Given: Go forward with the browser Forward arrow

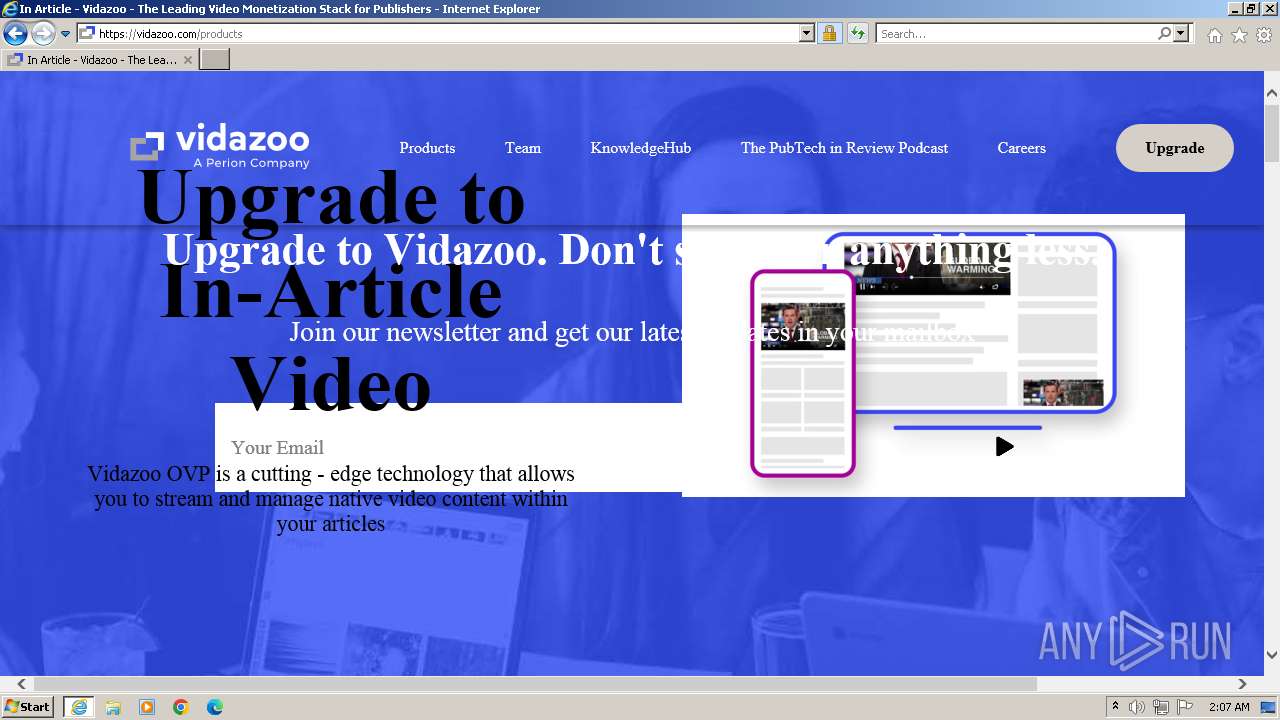Looking at the screenshot, I should coord(43,34).
